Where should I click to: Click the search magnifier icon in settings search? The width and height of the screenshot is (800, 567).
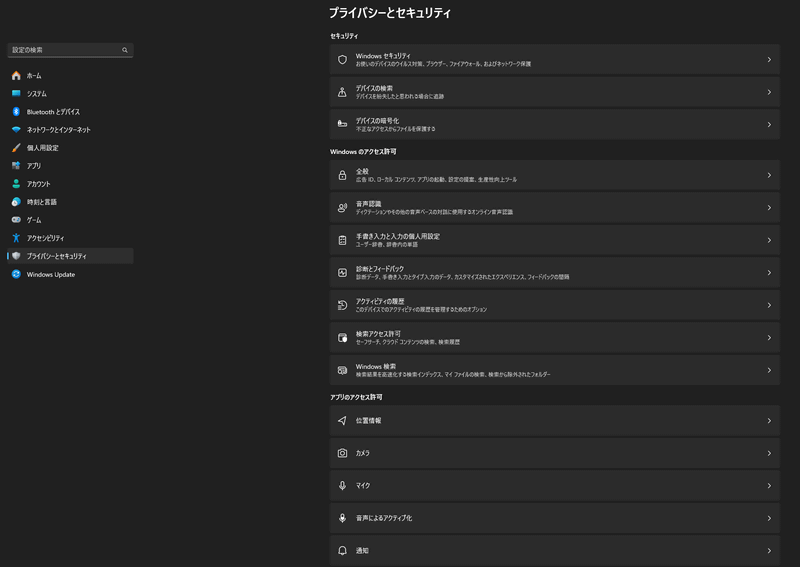(x=124, y=50)
